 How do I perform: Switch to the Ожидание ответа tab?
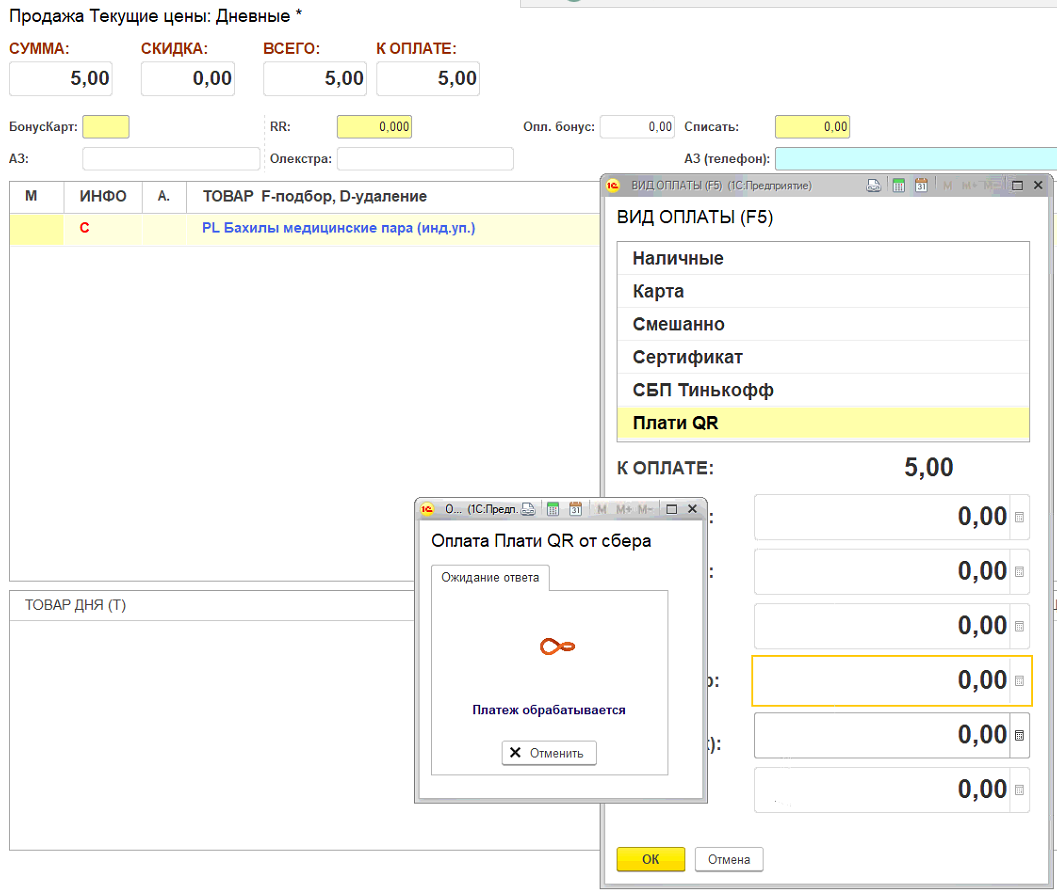pos(490,578)
